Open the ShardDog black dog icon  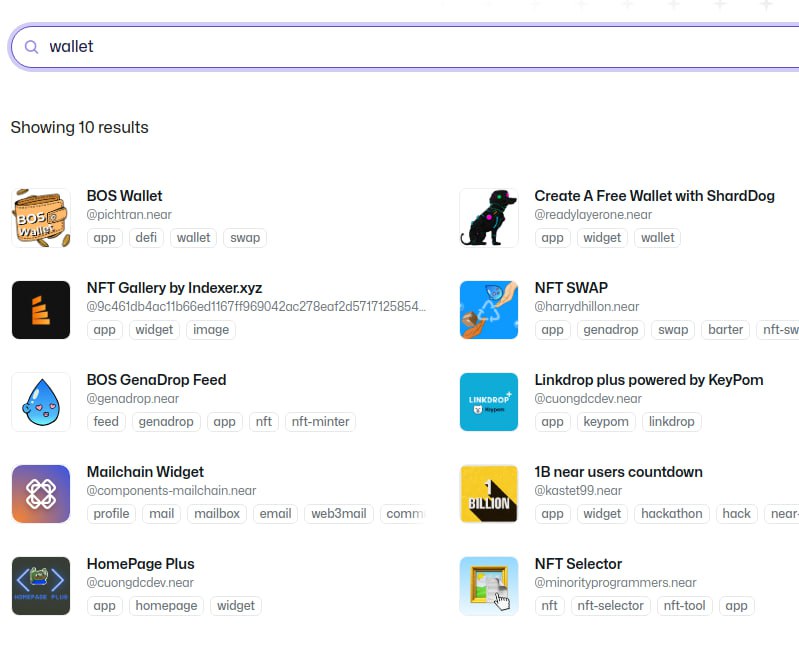tap(489, 218)
